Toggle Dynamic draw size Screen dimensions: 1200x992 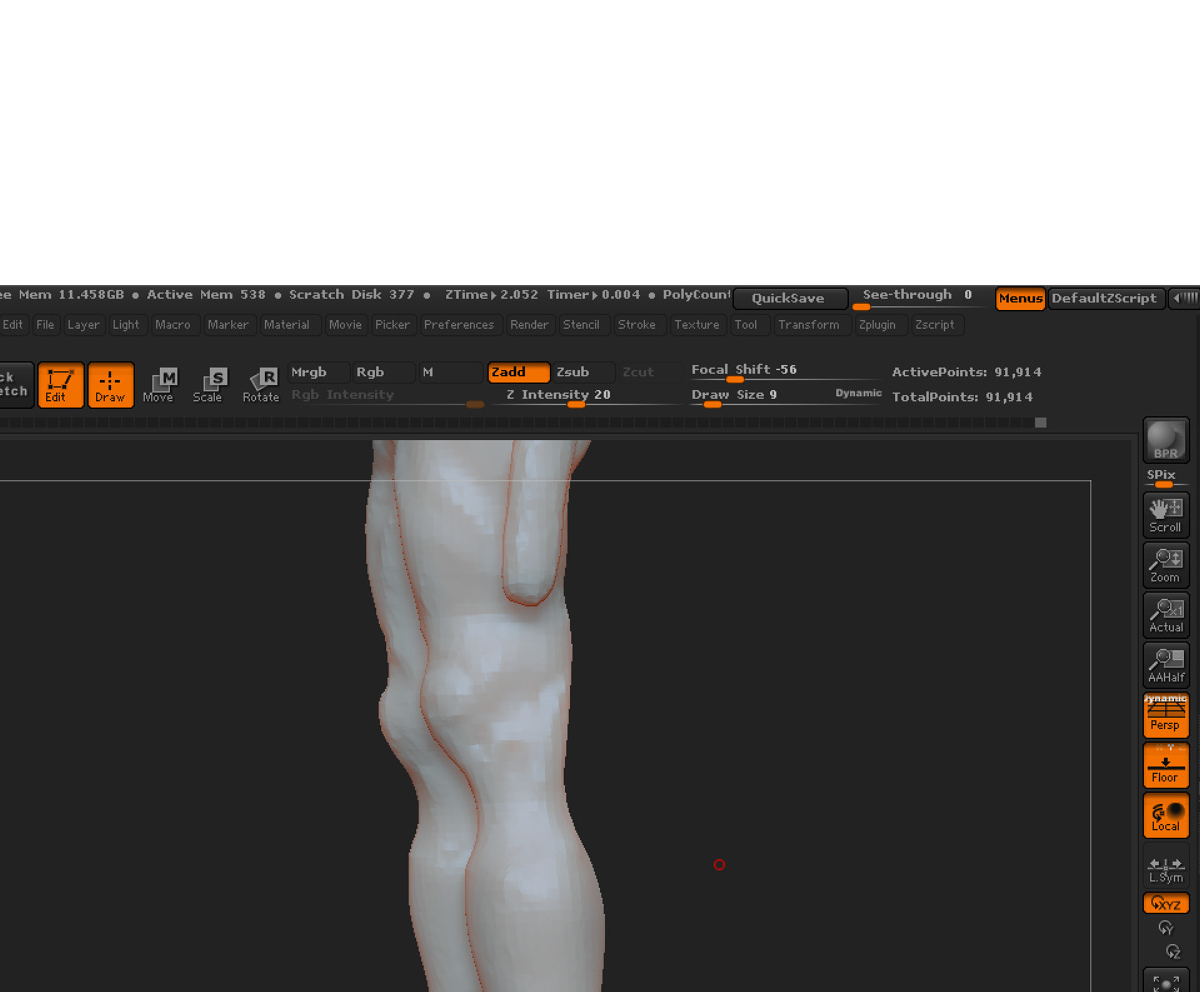859,394
